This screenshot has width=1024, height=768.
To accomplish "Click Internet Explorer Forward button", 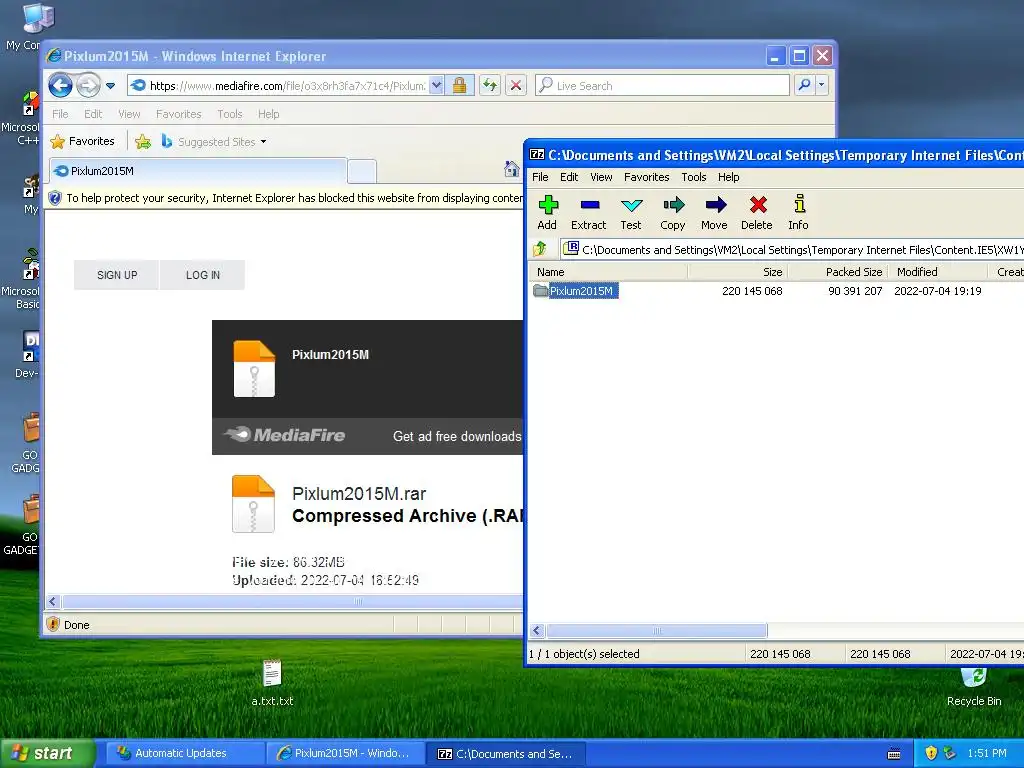I will (x=88, y=86).
